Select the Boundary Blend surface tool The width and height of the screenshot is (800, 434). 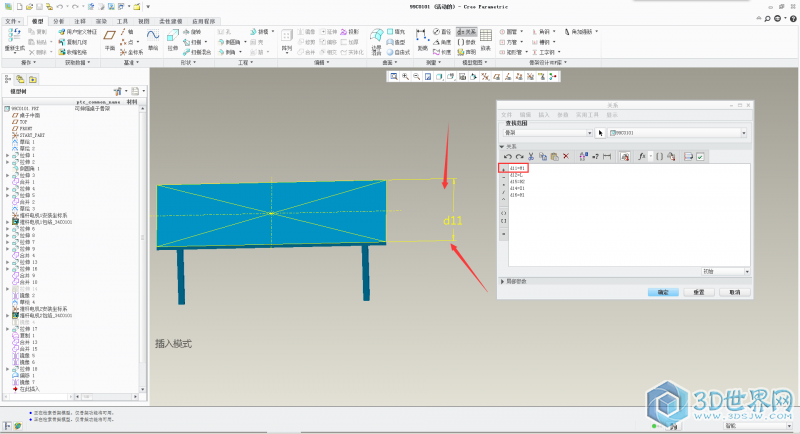coord(377,41)
